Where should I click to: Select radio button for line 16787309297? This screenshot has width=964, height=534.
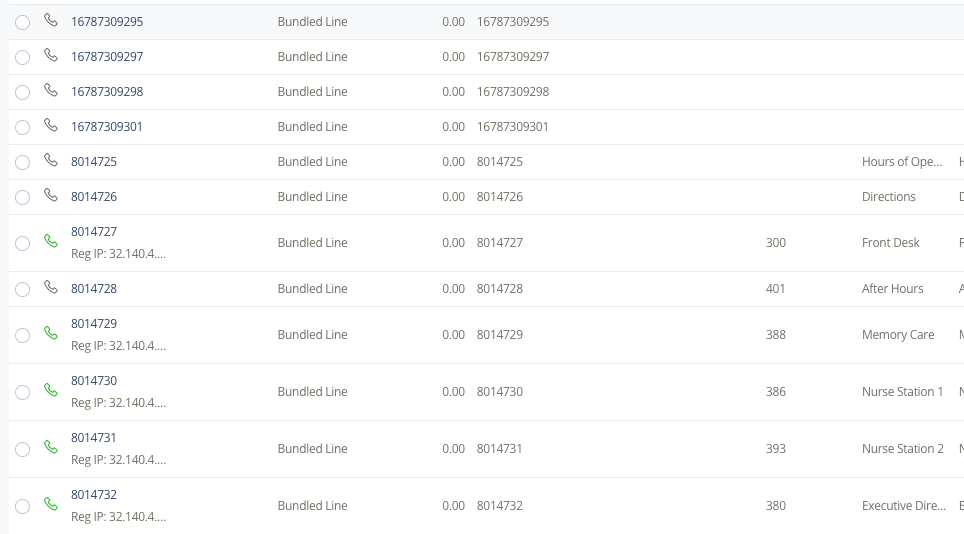(23, 58)
